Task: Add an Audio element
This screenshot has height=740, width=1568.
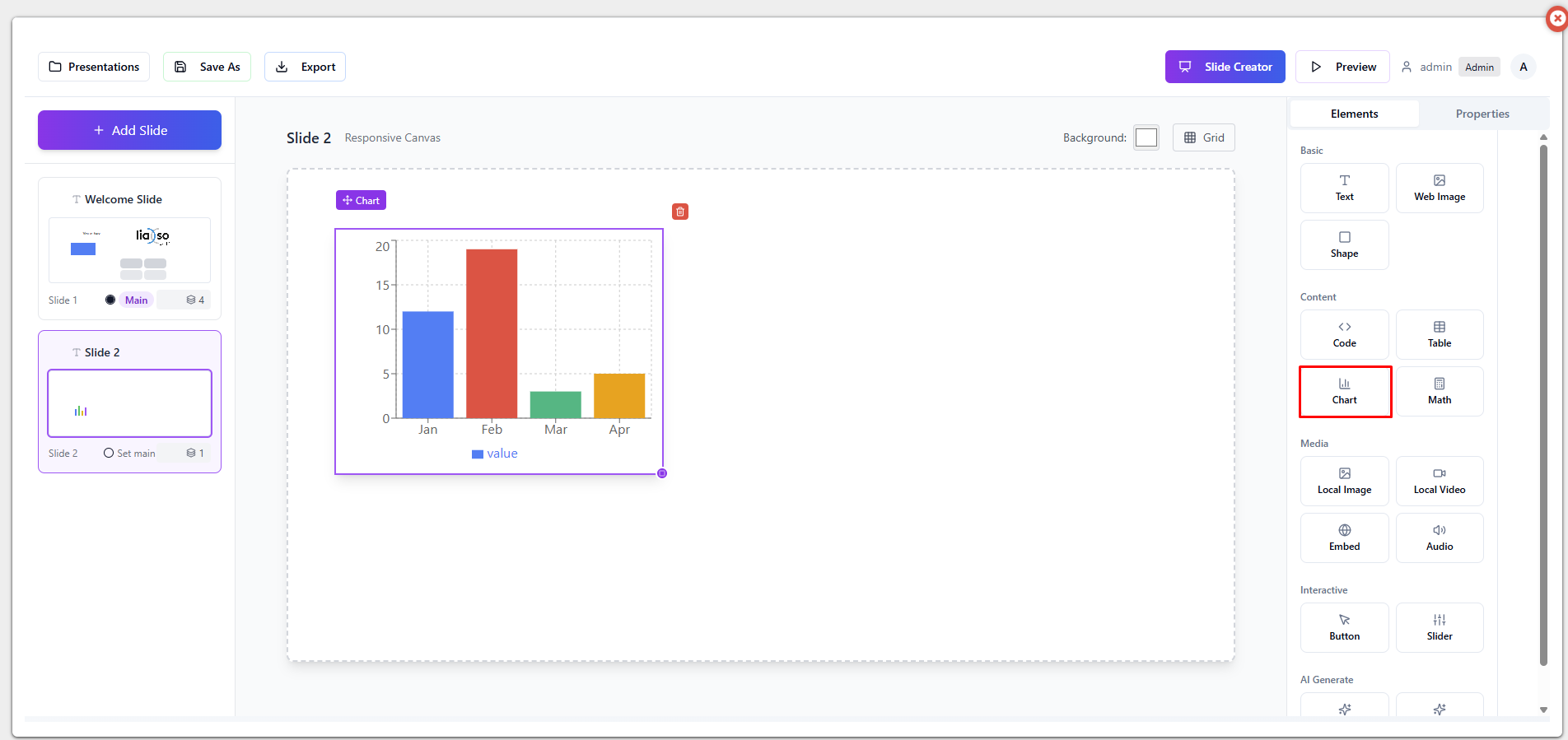Action: pos(1439,538)
